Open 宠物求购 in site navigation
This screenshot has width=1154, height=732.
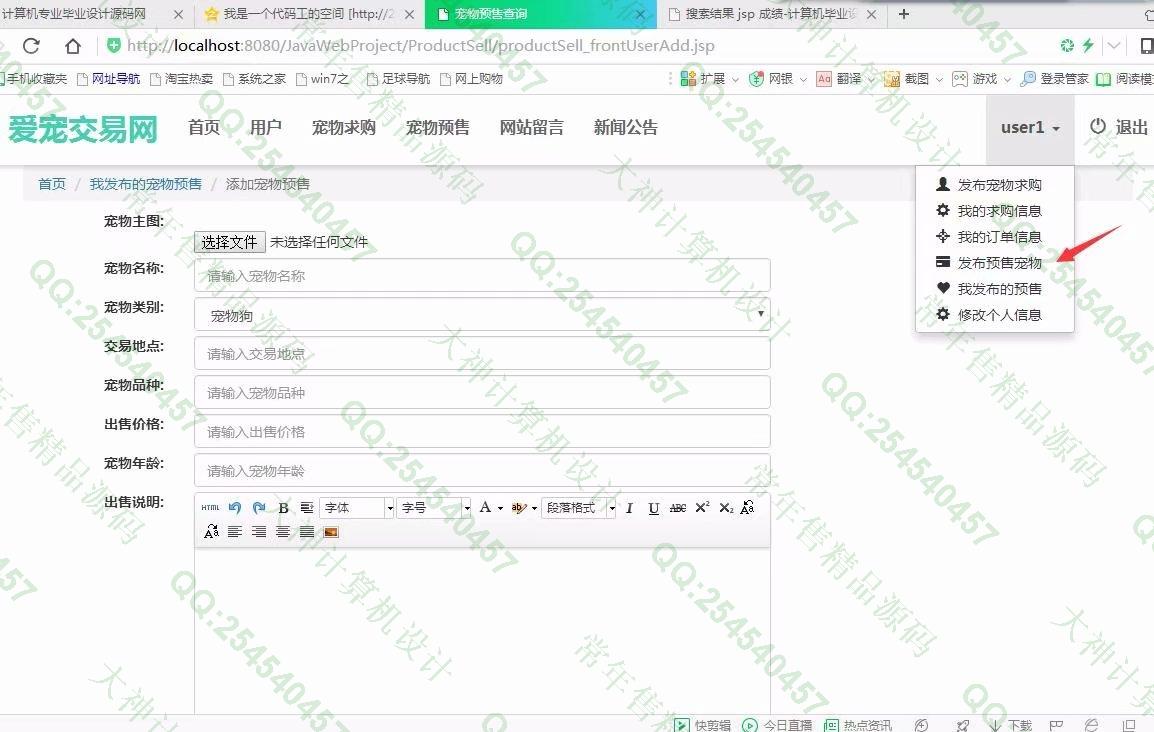344,127
